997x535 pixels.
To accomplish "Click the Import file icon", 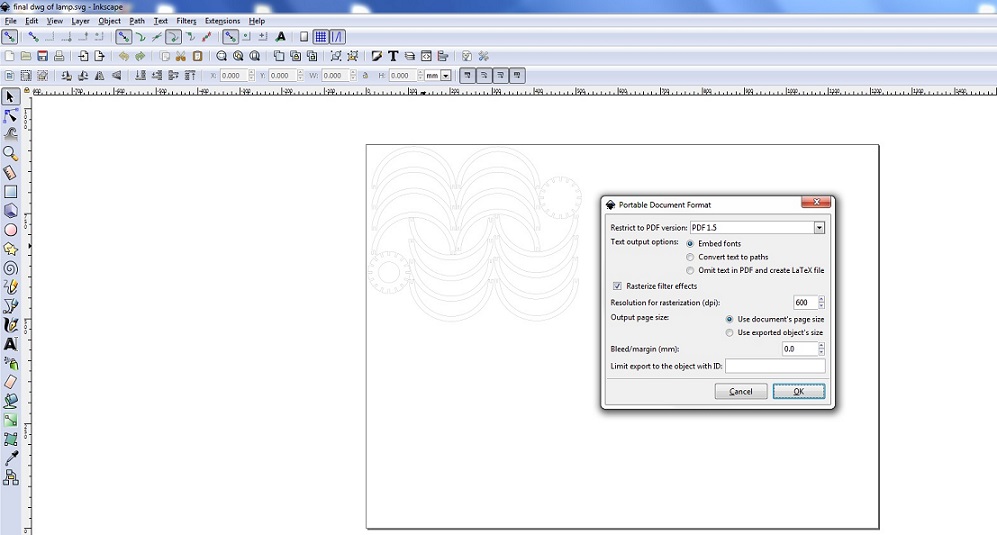I will (x=83, y=56).
